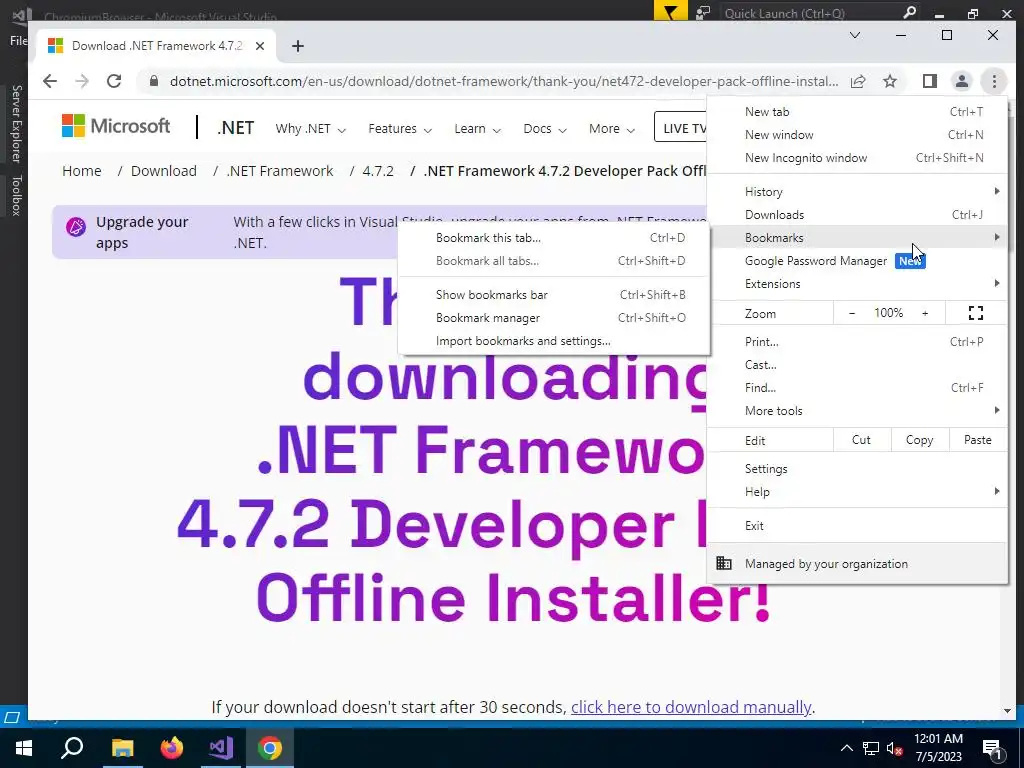Open the Windows Start menu
The image size is (1024, 768).
coord(24,748)
